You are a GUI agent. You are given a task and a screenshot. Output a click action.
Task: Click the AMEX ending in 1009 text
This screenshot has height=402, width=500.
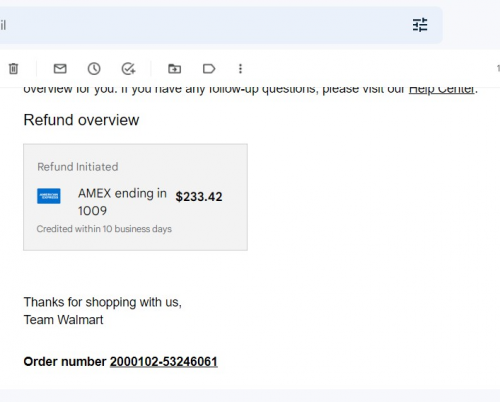pyautogui.click(x=122, y=202)
